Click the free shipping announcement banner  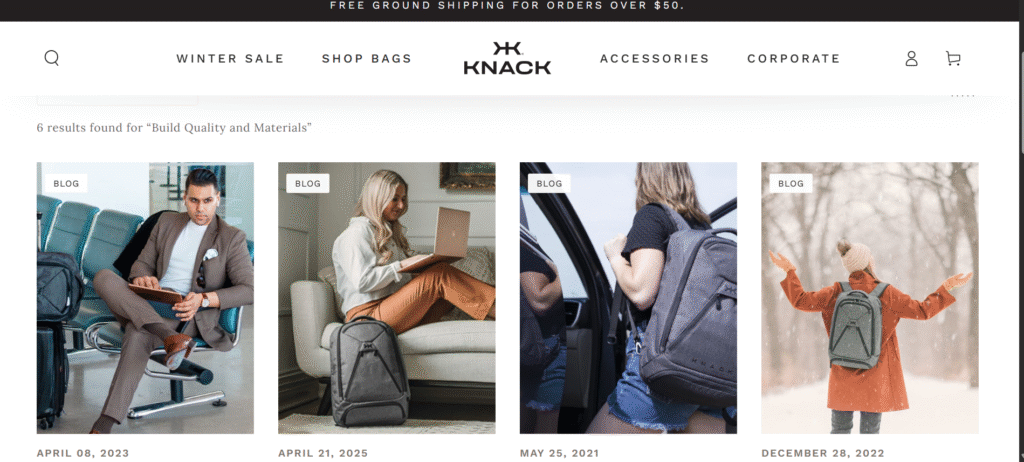[x=507, y=6]
